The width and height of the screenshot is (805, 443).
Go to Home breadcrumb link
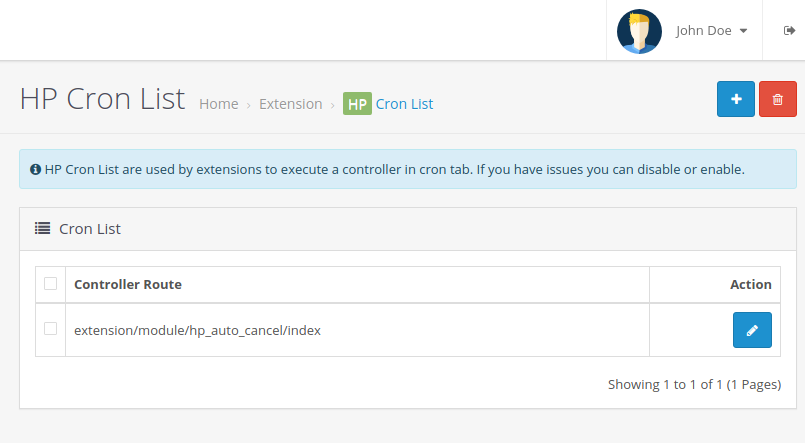point(219,104)
